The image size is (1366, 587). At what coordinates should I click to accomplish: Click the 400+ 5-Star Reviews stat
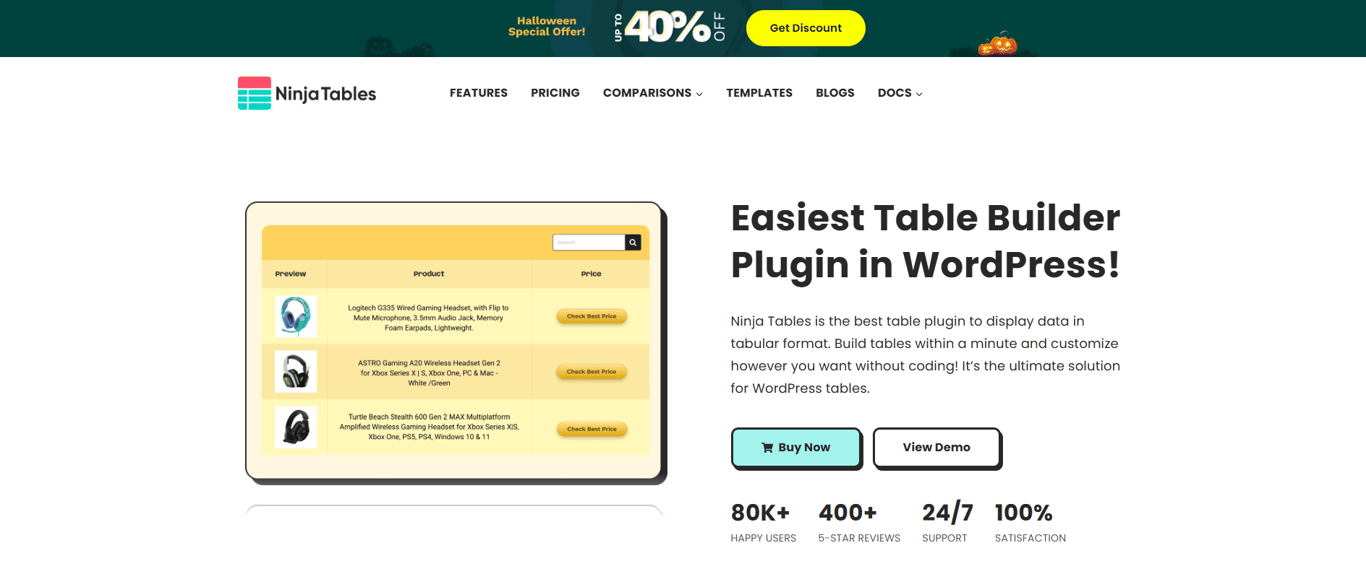(x=859, y=524)
